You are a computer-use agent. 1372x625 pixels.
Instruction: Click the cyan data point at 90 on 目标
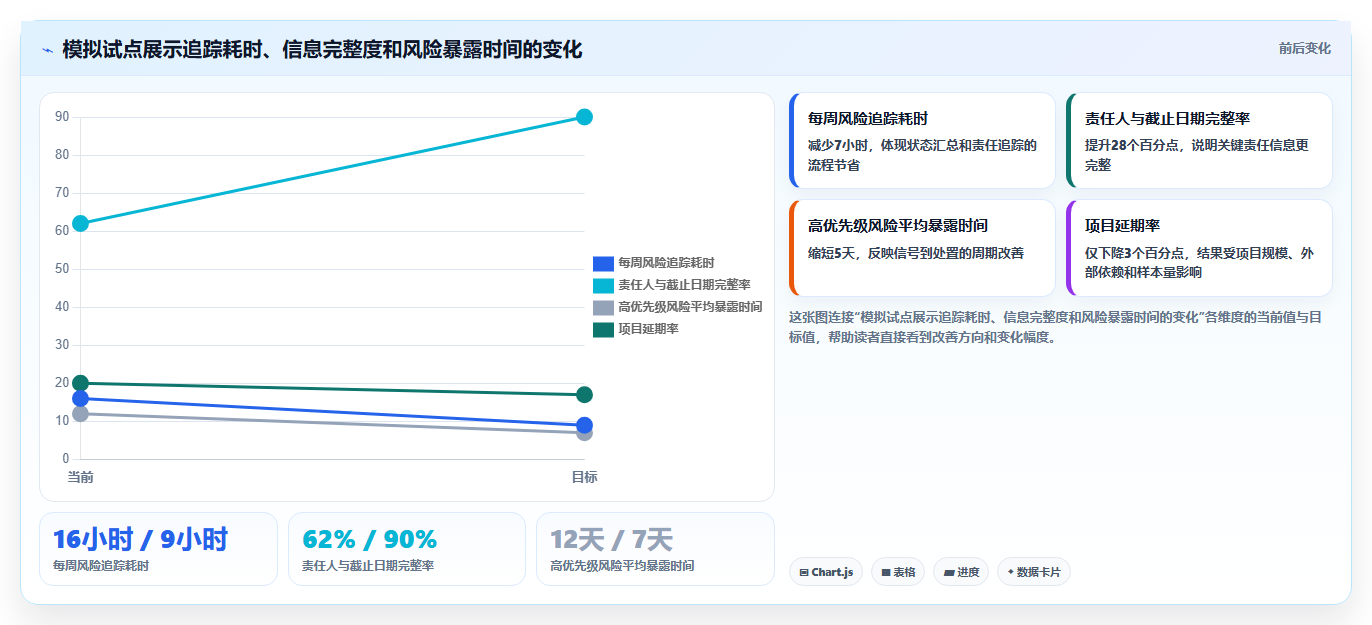[584, 117]
